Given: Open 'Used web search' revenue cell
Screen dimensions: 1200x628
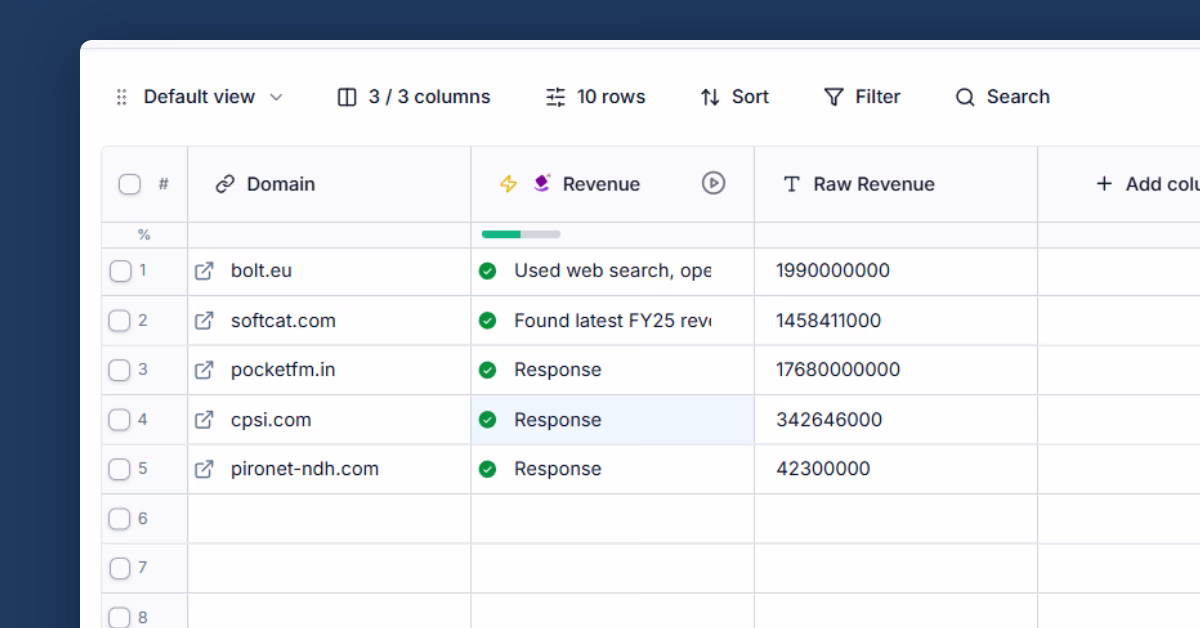Looking at the screenshot, I should pos(613,271).
